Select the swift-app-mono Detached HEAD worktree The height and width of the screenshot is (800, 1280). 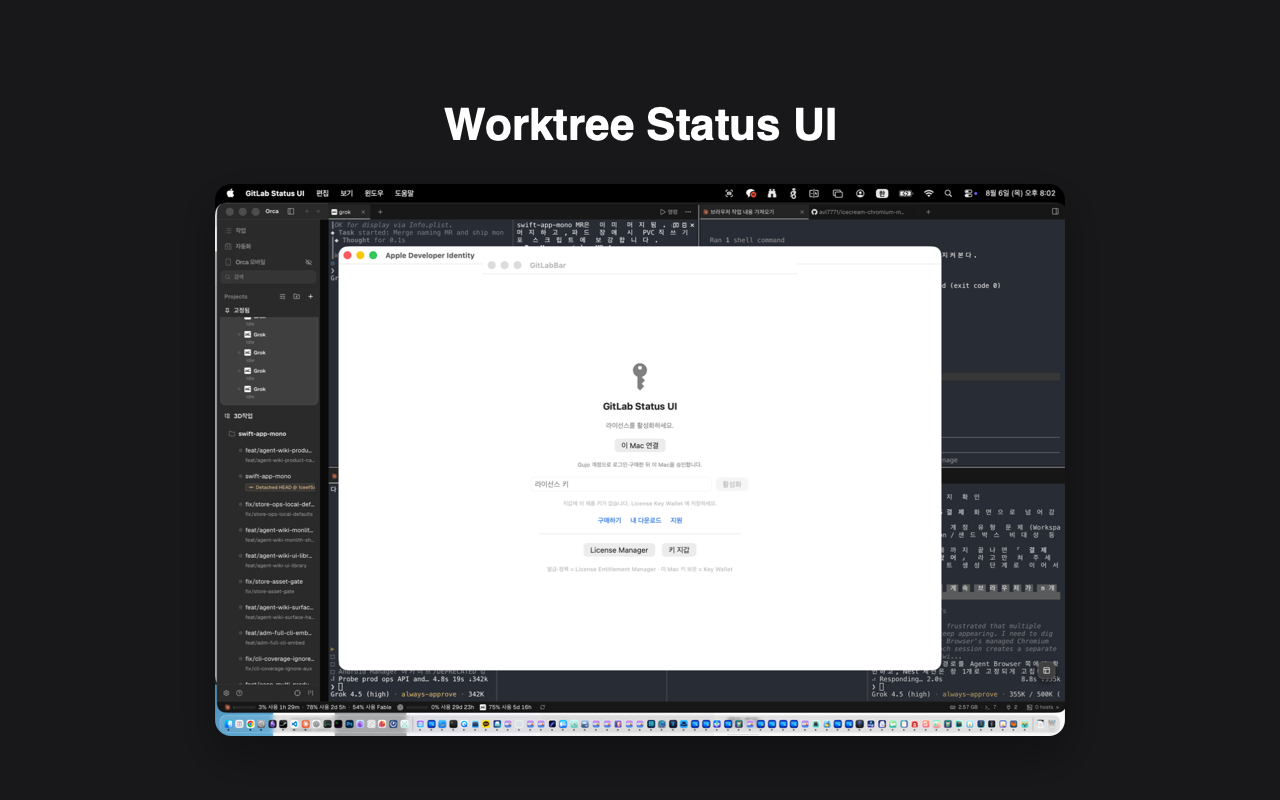275,481
